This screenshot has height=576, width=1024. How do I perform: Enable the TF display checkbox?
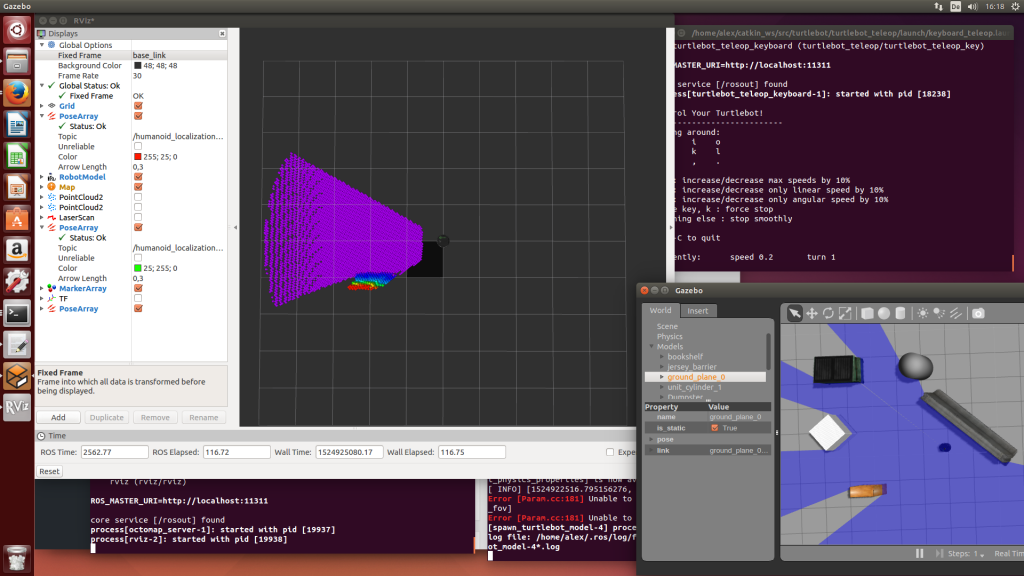[x=138, y=298]
